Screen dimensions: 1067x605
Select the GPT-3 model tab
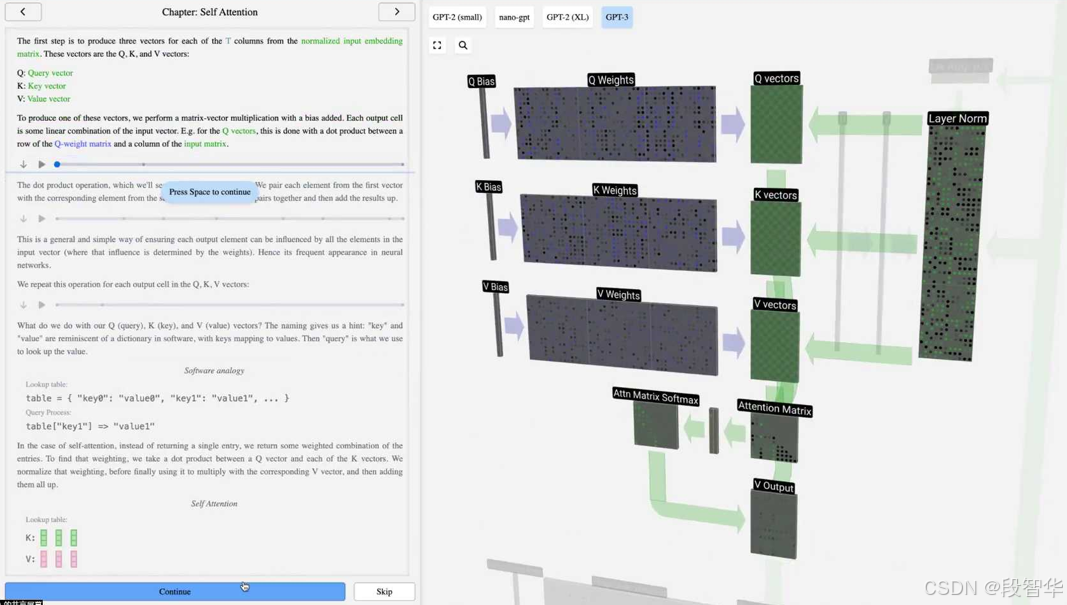coord(617,17)
